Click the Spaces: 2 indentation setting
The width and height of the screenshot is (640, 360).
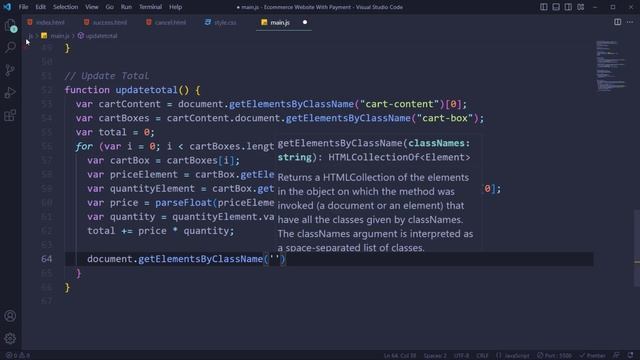[x=435, y=356]
